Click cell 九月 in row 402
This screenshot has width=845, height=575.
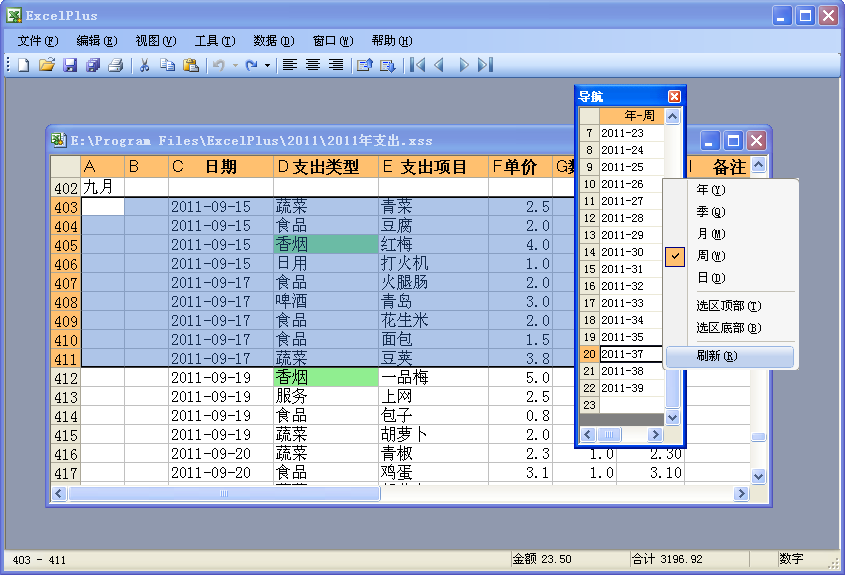click(102, 188)
